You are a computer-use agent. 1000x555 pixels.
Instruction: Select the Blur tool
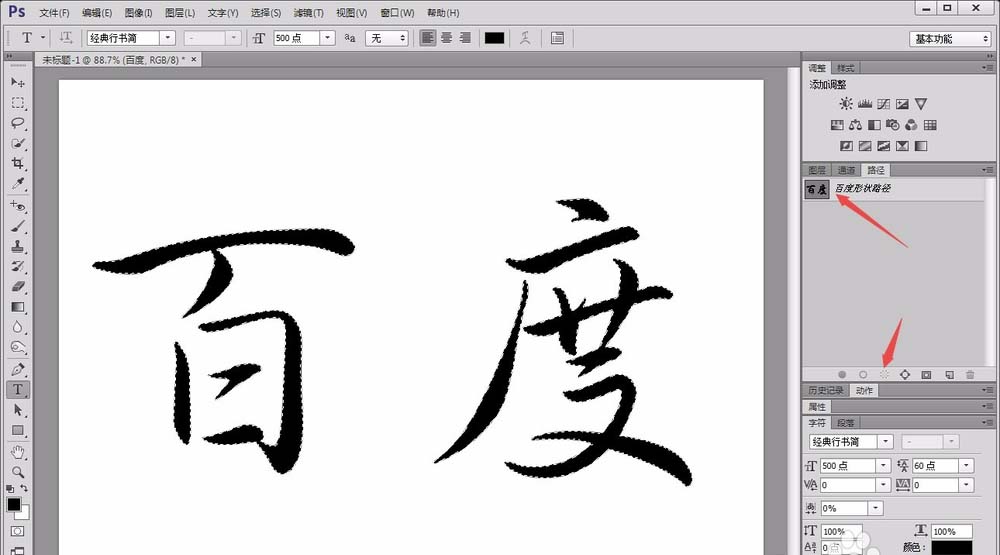[x=18, y=327]
